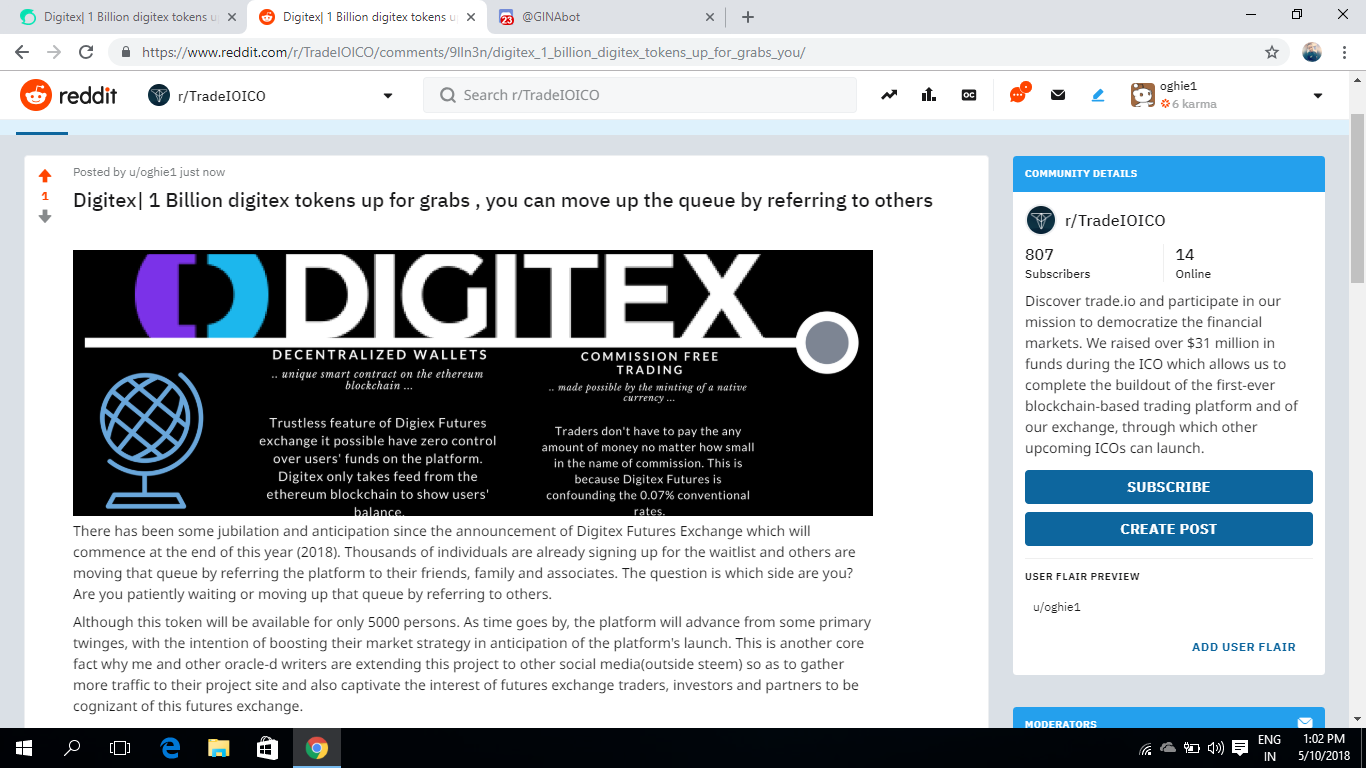Open the messages envelope icon
Image resolution: width=1366 pixels, height=768 pixels.
(x=1058, y=95)
